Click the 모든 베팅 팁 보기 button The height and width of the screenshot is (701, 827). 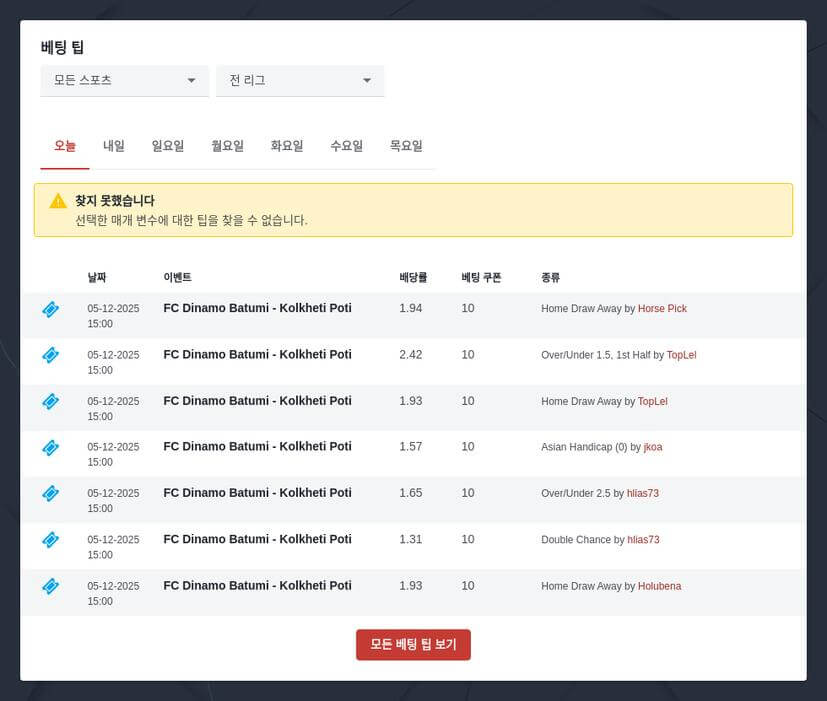point(413,645)
